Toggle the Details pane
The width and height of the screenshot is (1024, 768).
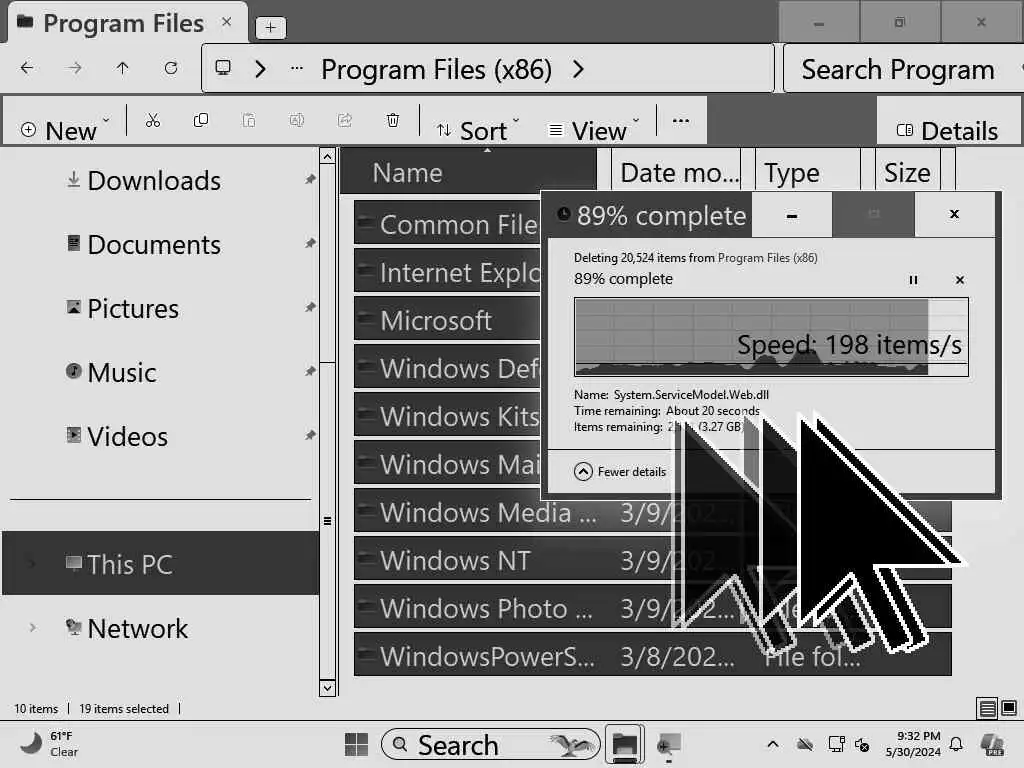pyautogui.click(x=948, y=131)
